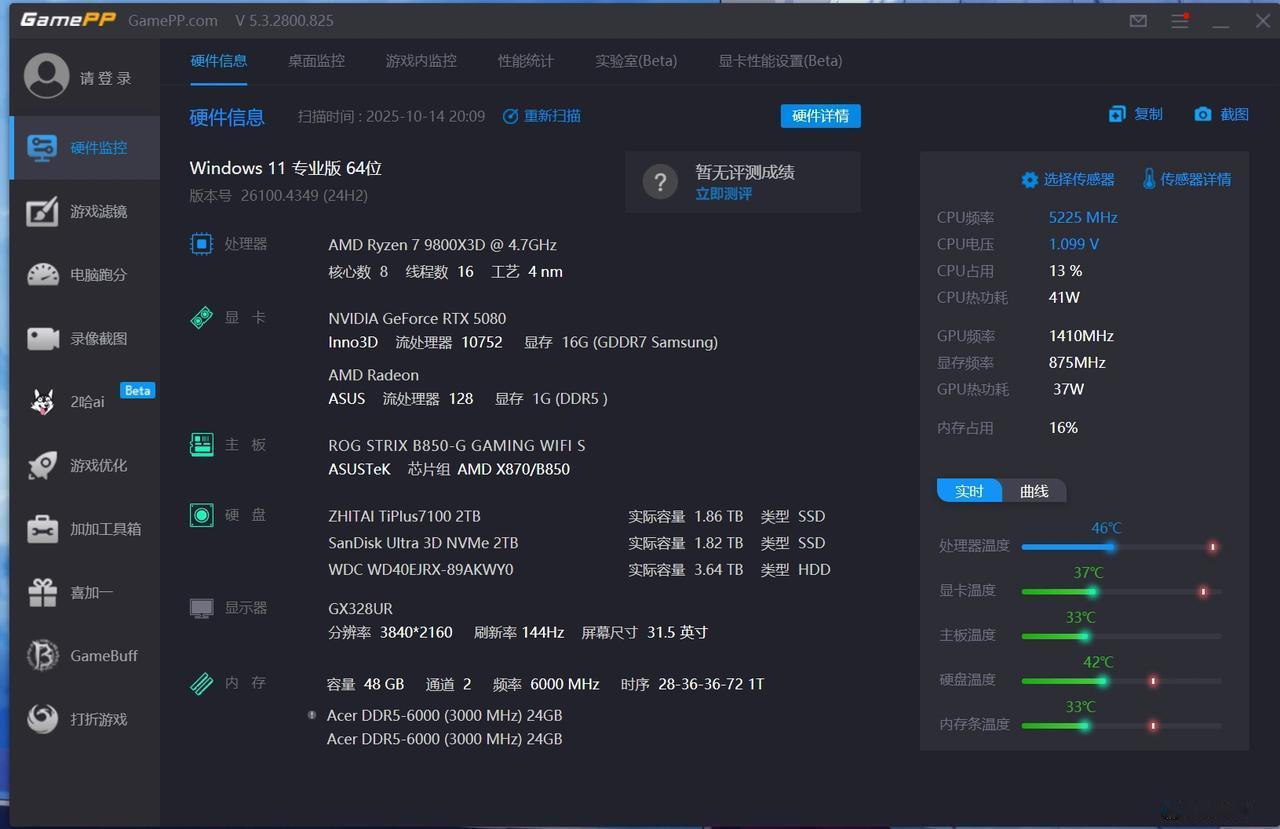This screenshot has width=1280, height=829.
Task: Click the 主板温度 temperature bar
Action: pos(1121,636)
